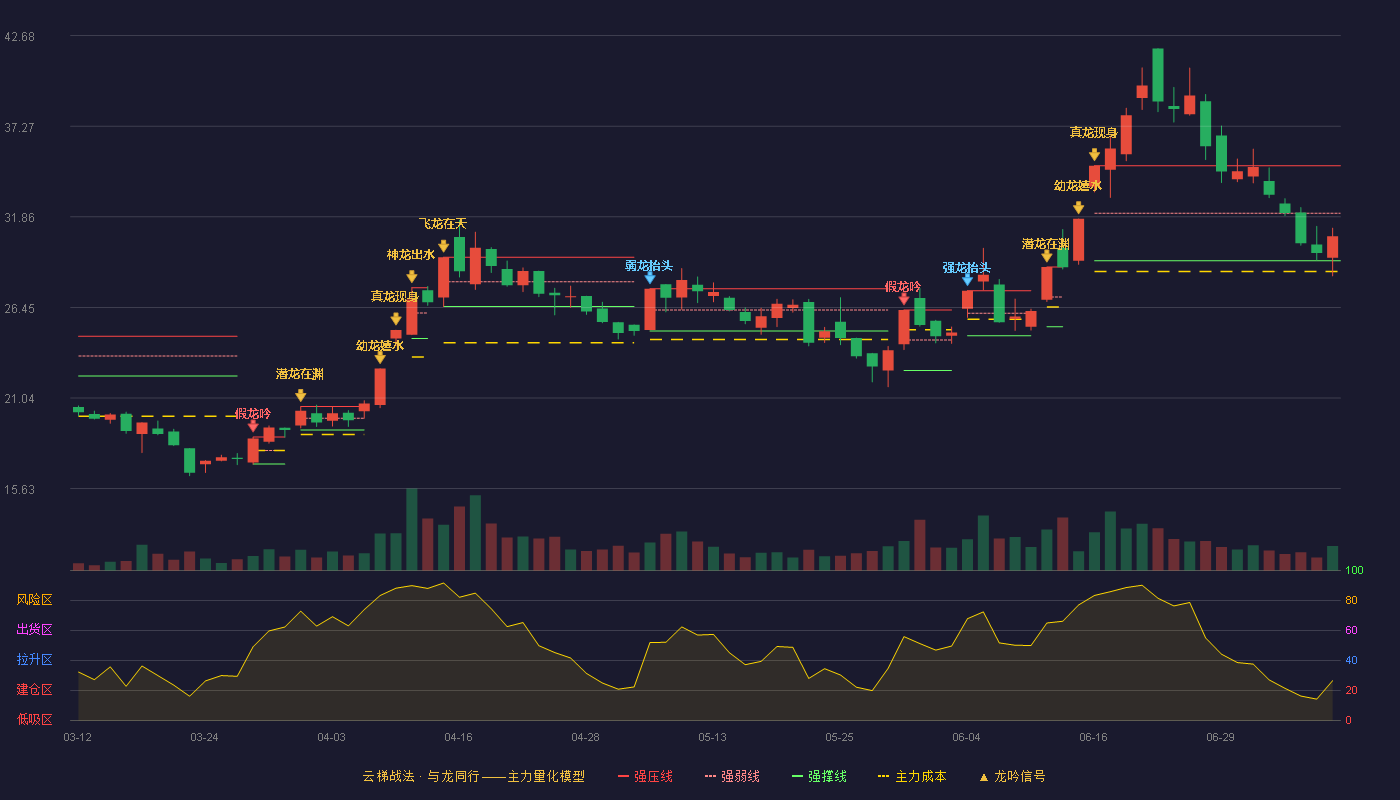Toggle the 强压线 legend entry
Viewport: 1400px width, 800px height.
645,776
